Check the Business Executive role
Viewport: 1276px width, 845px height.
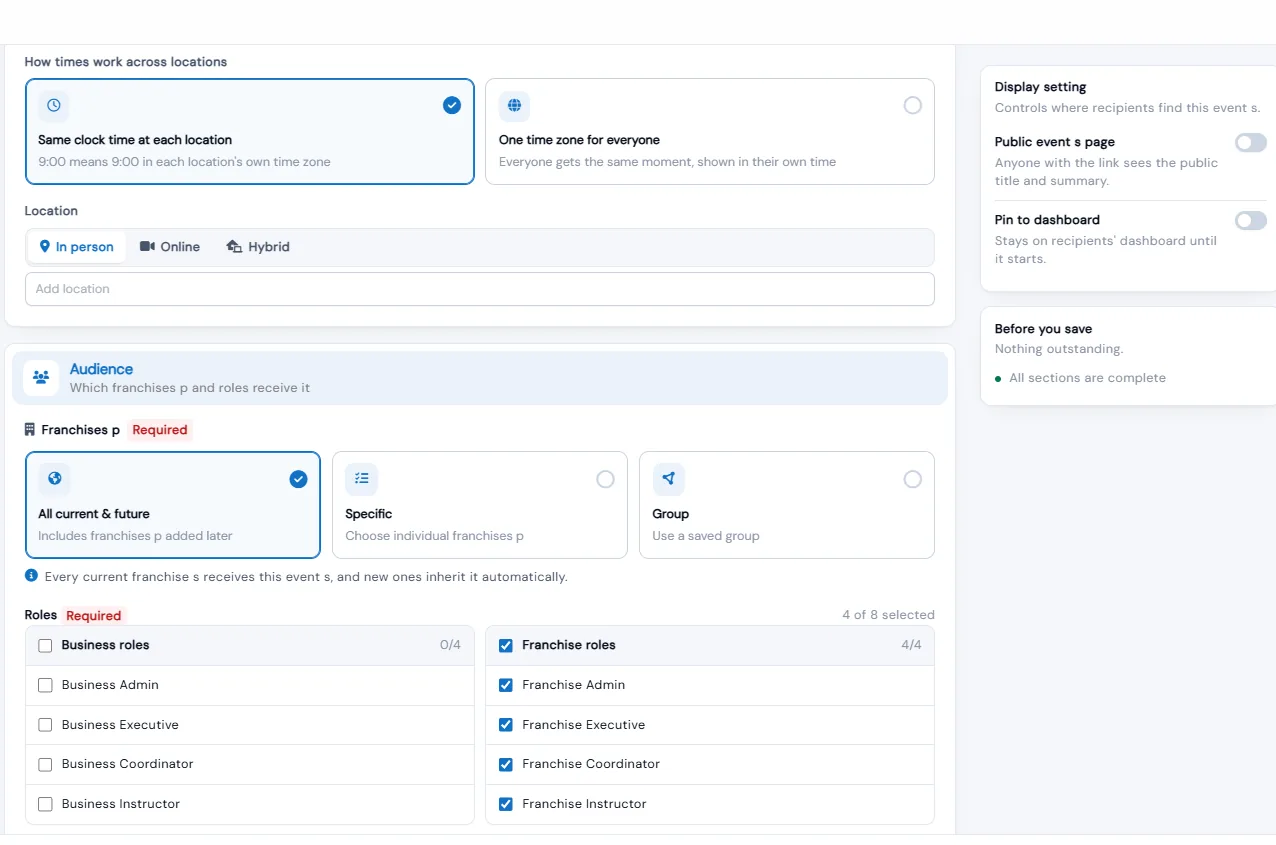pyautogui.click(x=45, y=725)
